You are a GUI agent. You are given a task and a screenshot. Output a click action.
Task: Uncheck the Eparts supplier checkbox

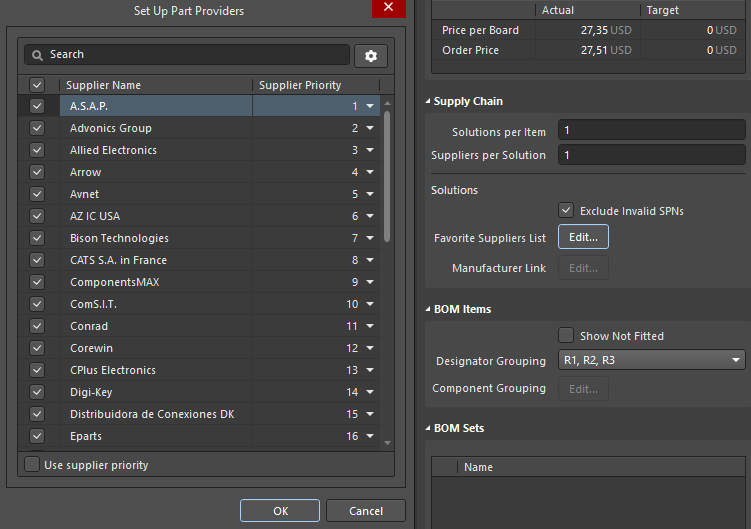click(37, 436)
